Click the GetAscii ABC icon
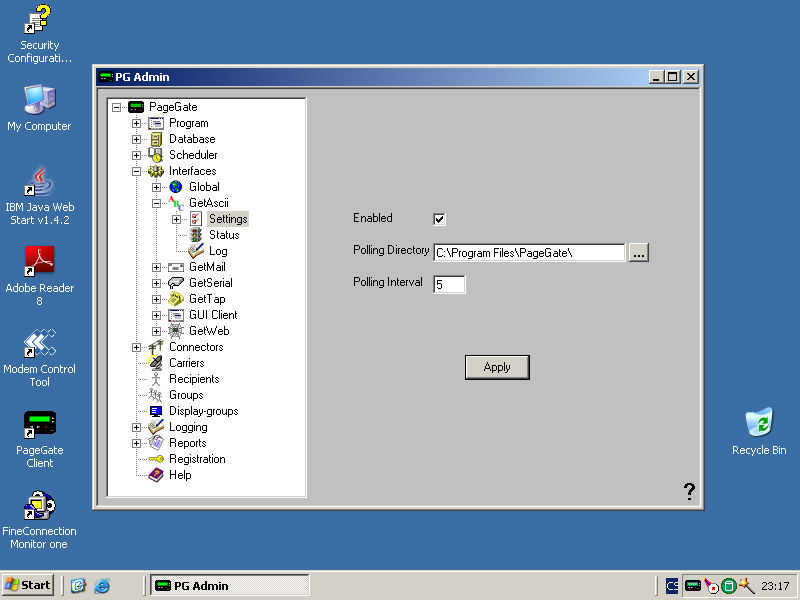This screenshot has height=600, width=800. click(x=176, y=203)
